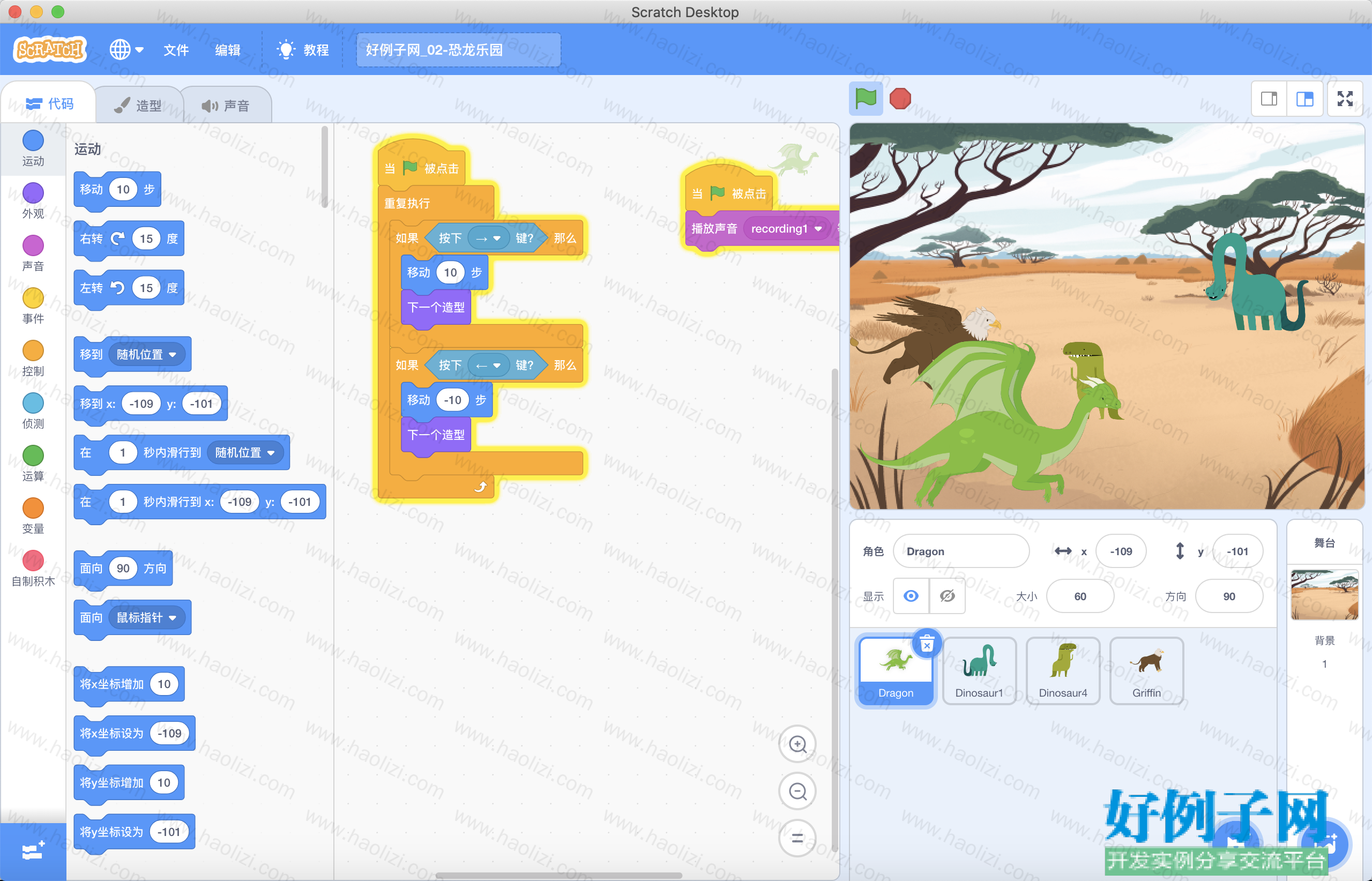Screen dimensions: 1372x881
Task: Switch to the 代码 tab
Action: pos(49,103)
